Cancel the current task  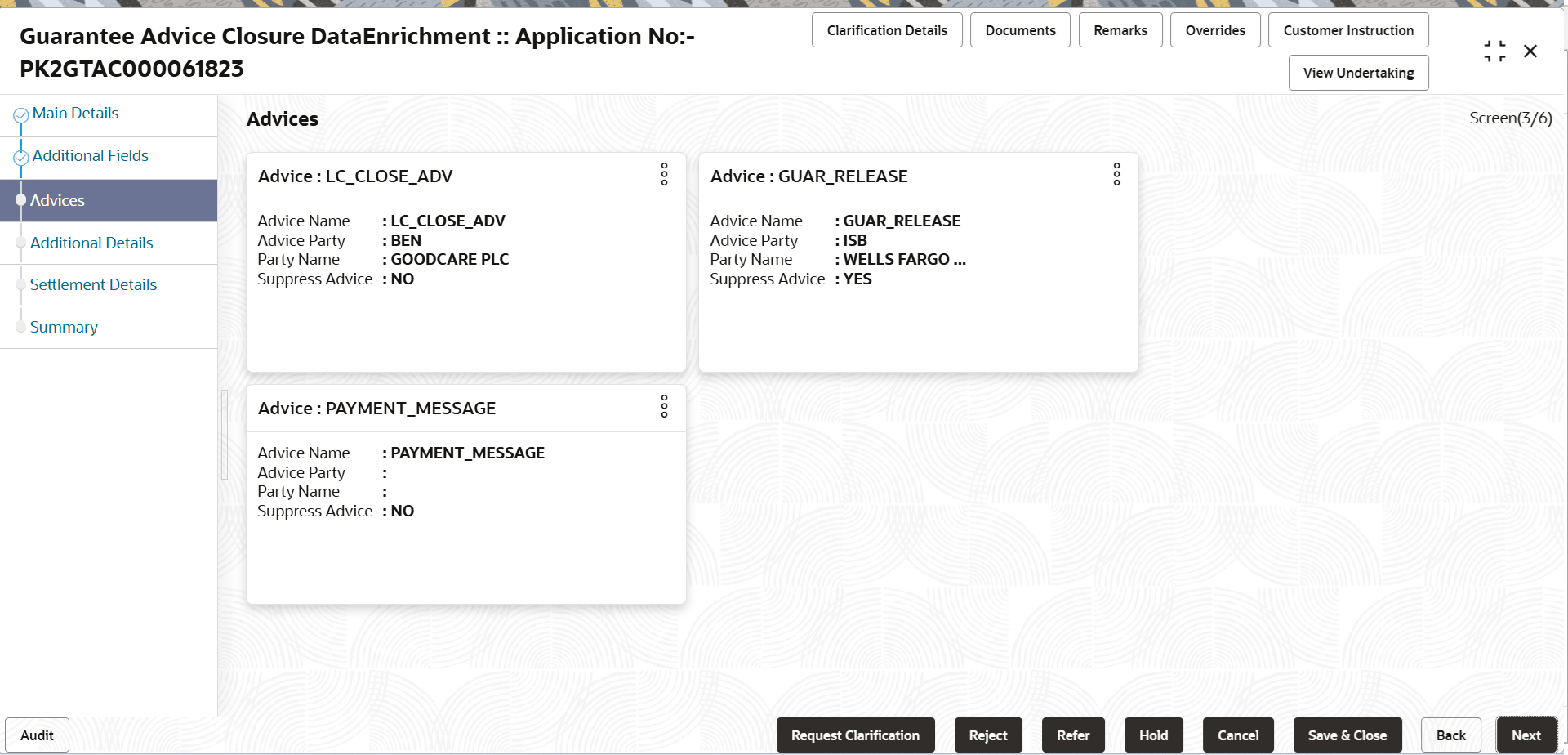1238,735
